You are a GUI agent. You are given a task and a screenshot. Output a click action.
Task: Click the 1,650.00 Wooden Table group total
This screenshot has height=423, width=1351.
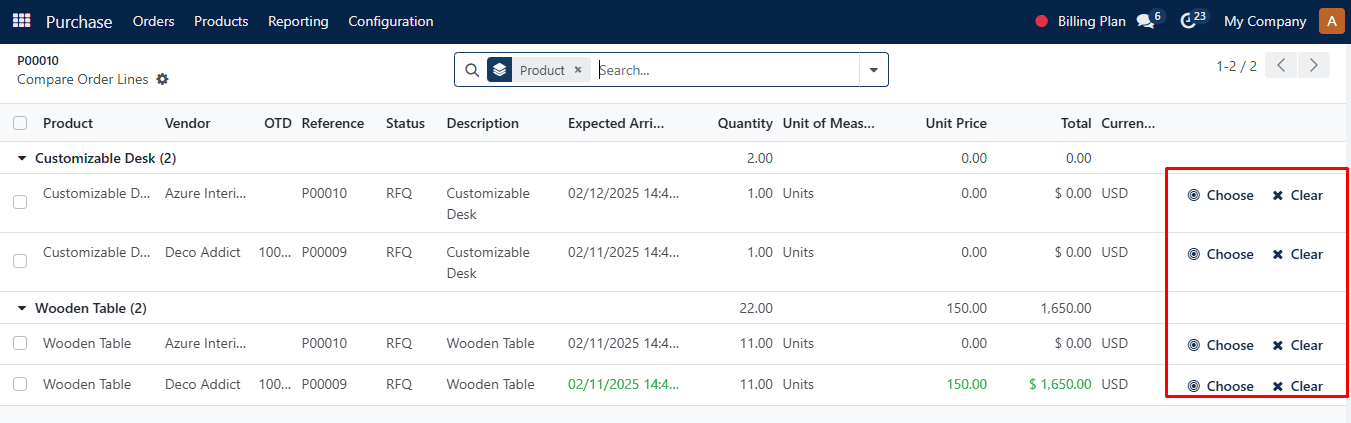1066,308
